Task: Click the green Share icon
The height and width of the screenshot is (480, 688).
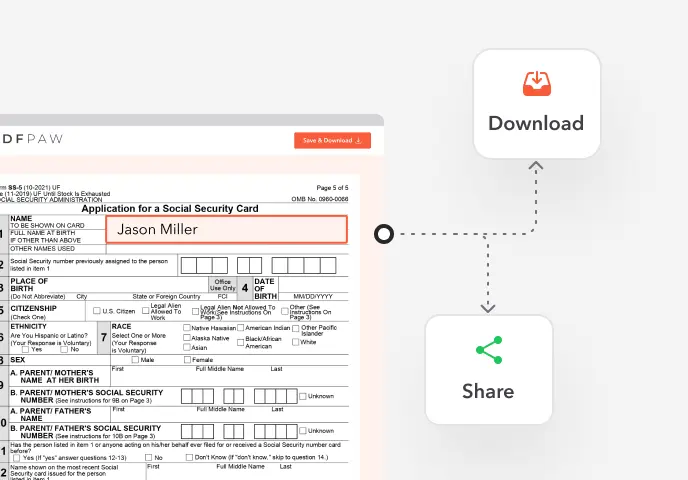Action: 488,350
